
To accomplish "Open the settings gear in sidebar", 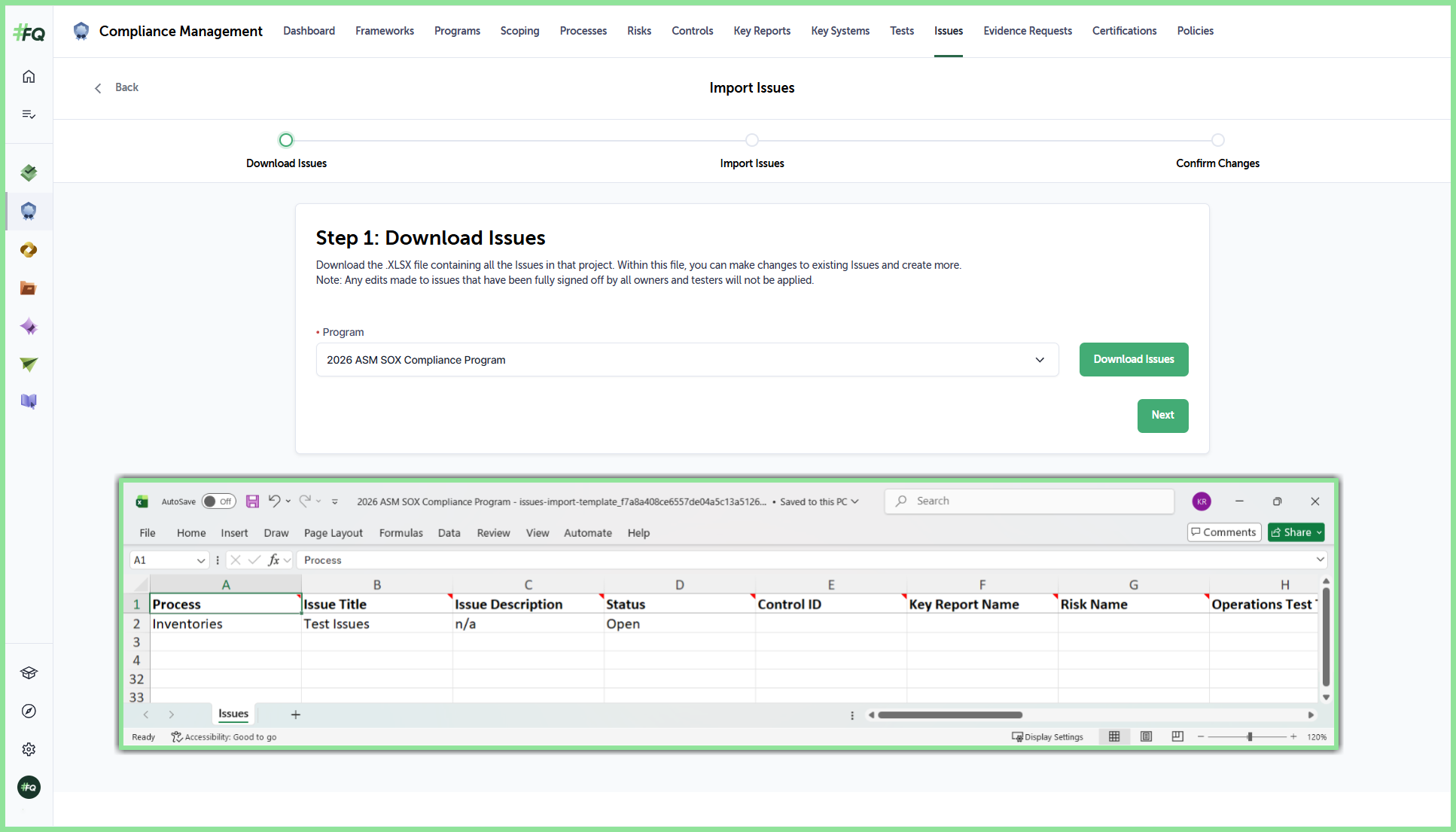I will [x=29, y=749].
